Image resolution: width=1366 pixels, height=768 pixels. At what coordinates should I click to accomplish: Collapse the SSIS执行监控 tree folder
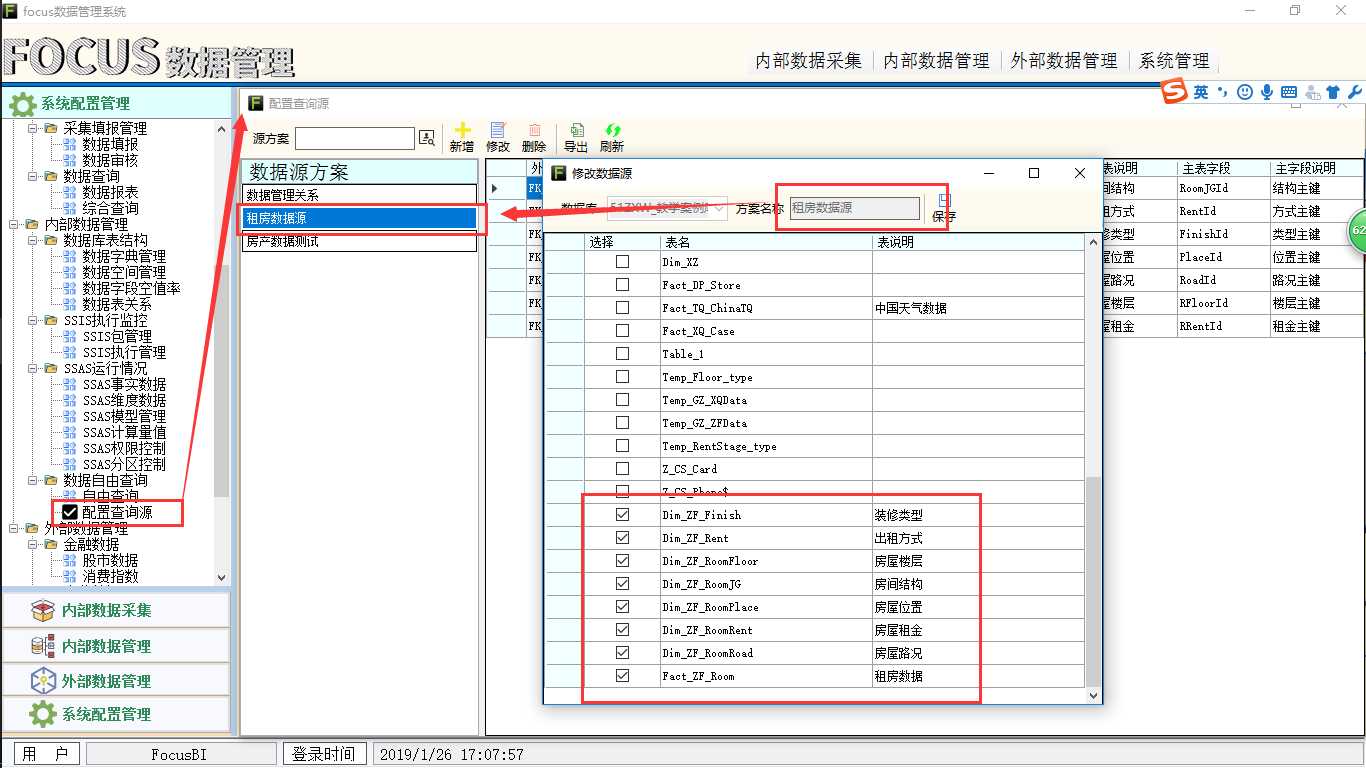tap(32, 320)
